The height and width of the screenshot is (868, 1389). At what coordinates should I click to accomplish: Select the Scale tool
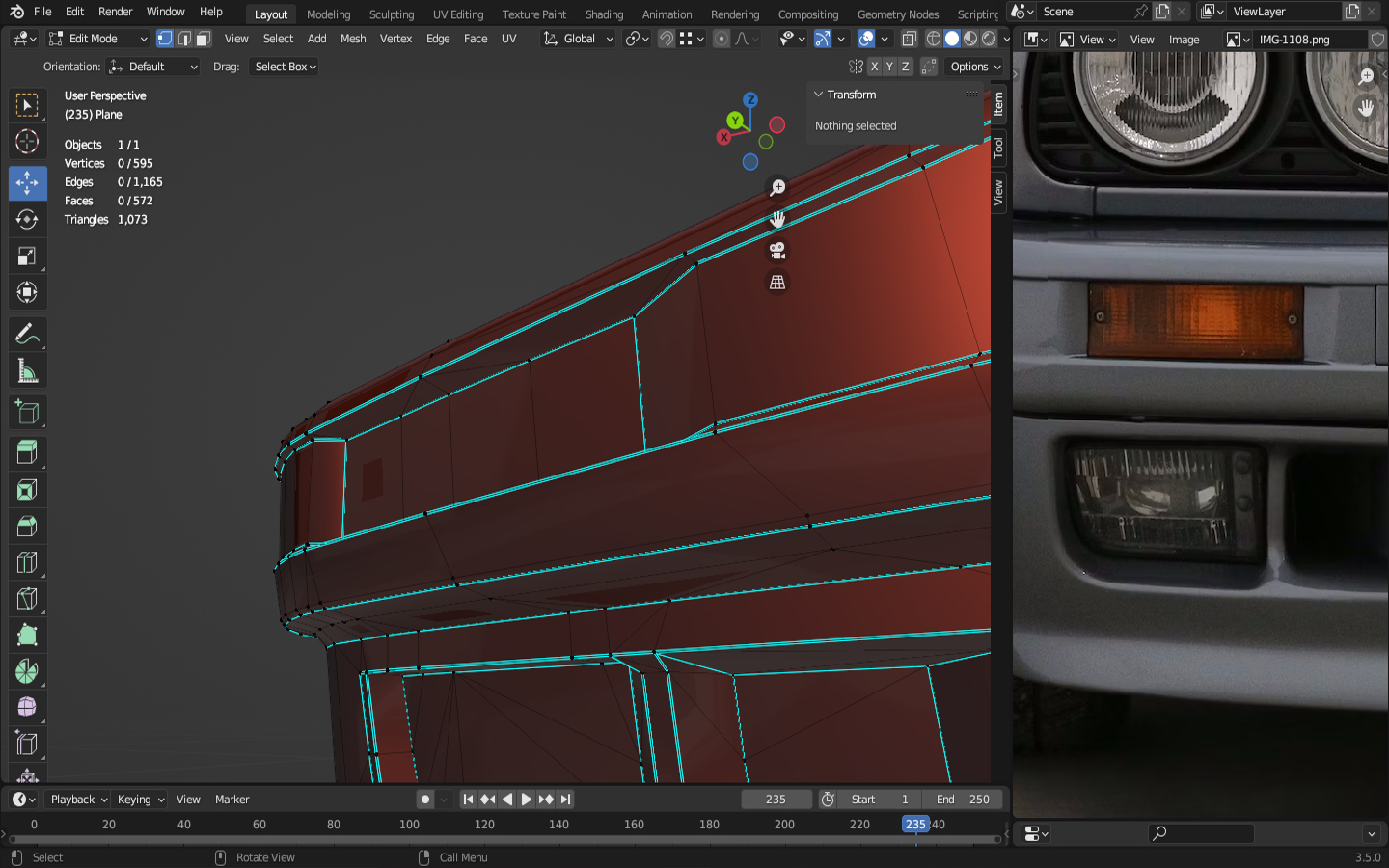27,257
